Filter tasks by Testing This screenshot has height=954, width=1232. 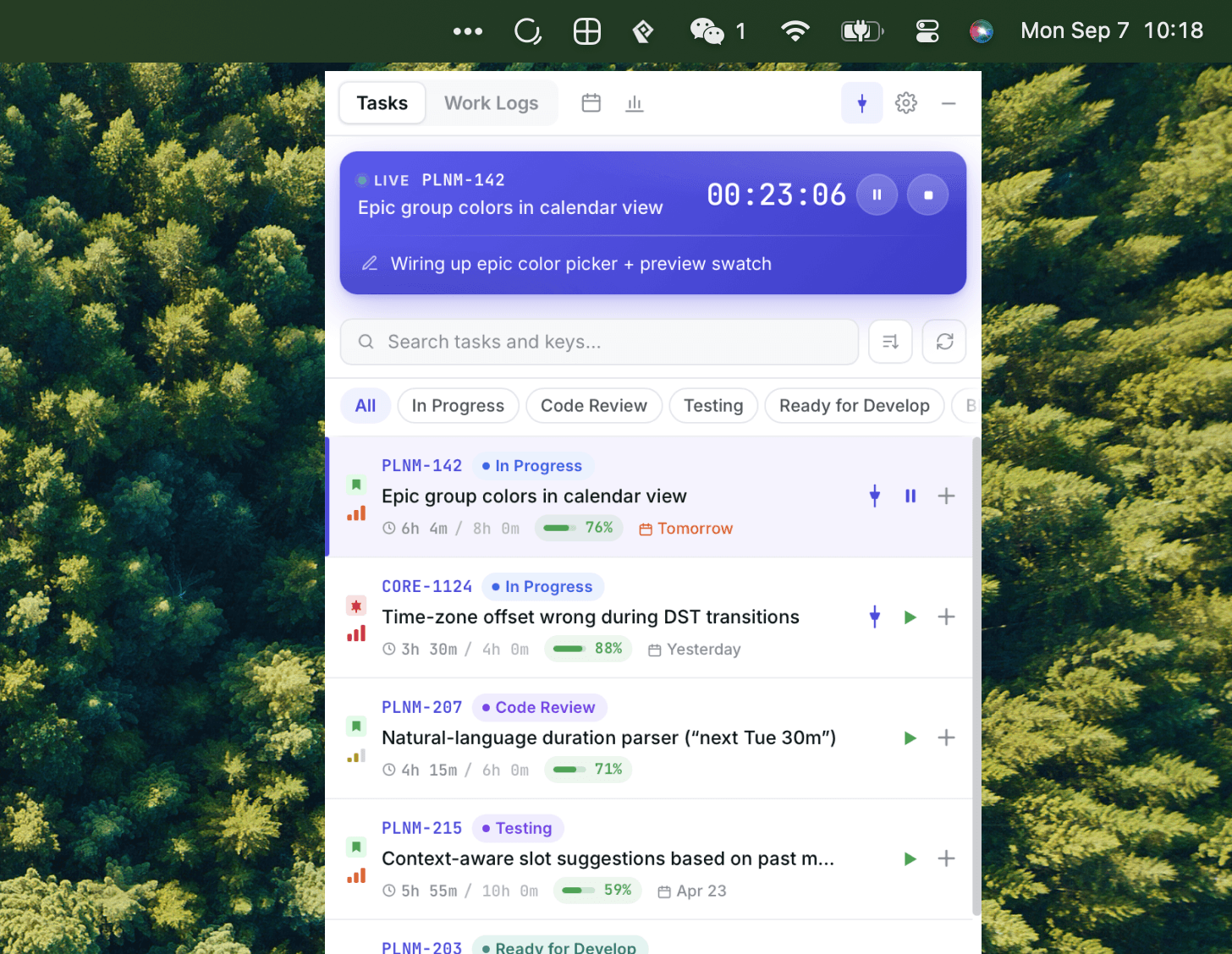click(713, 406)
